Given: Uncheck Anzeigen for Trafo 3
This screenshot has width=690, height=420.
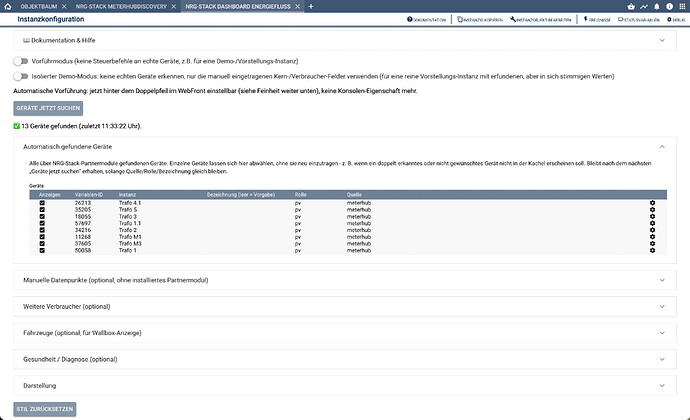Looking at the screenshot, I should point(42,217).
